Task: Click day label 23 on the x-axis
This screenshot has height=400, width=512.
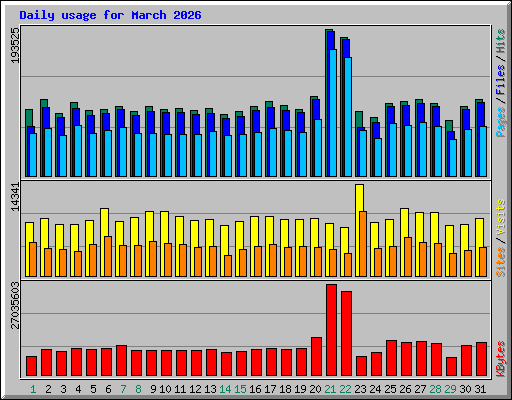Action: click(360, 389)
